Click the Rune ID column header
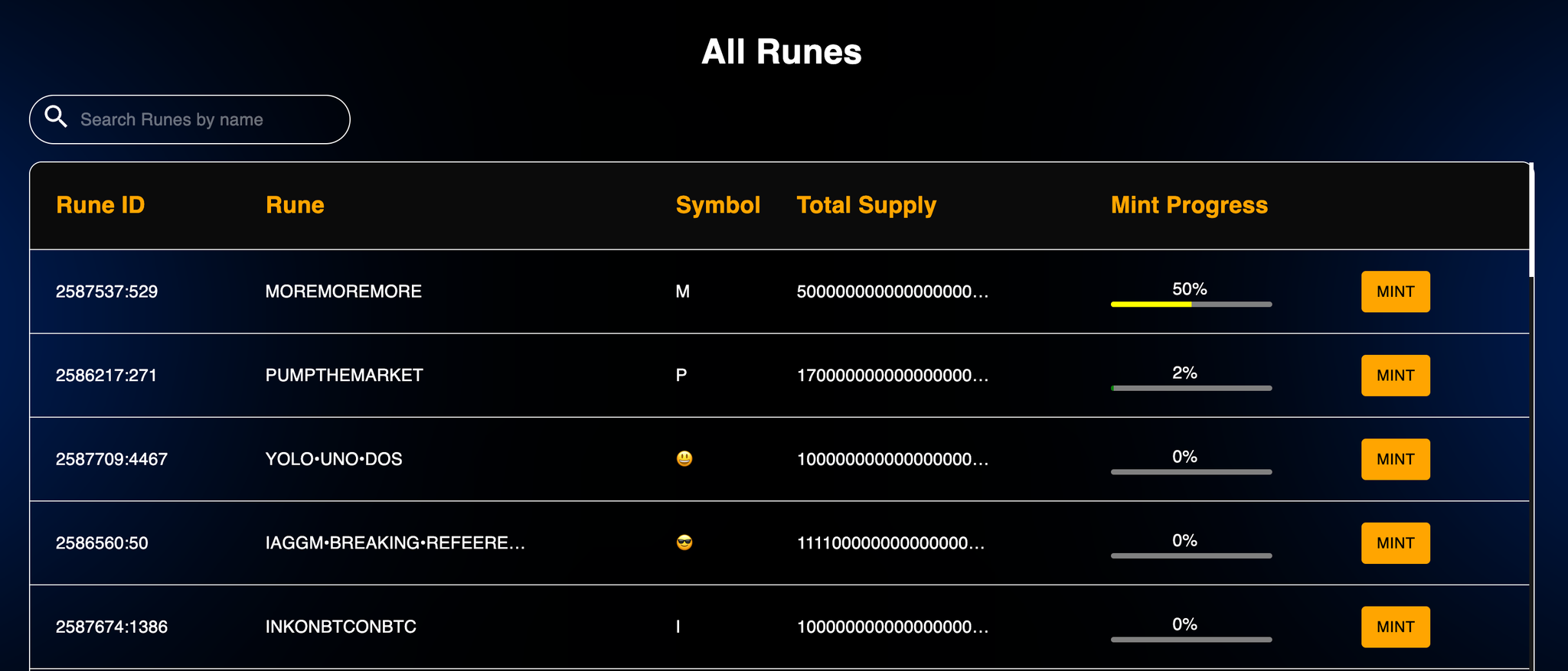Image resolution: width=1568 pixels, height=671 pixels. (x=100, y=205)
